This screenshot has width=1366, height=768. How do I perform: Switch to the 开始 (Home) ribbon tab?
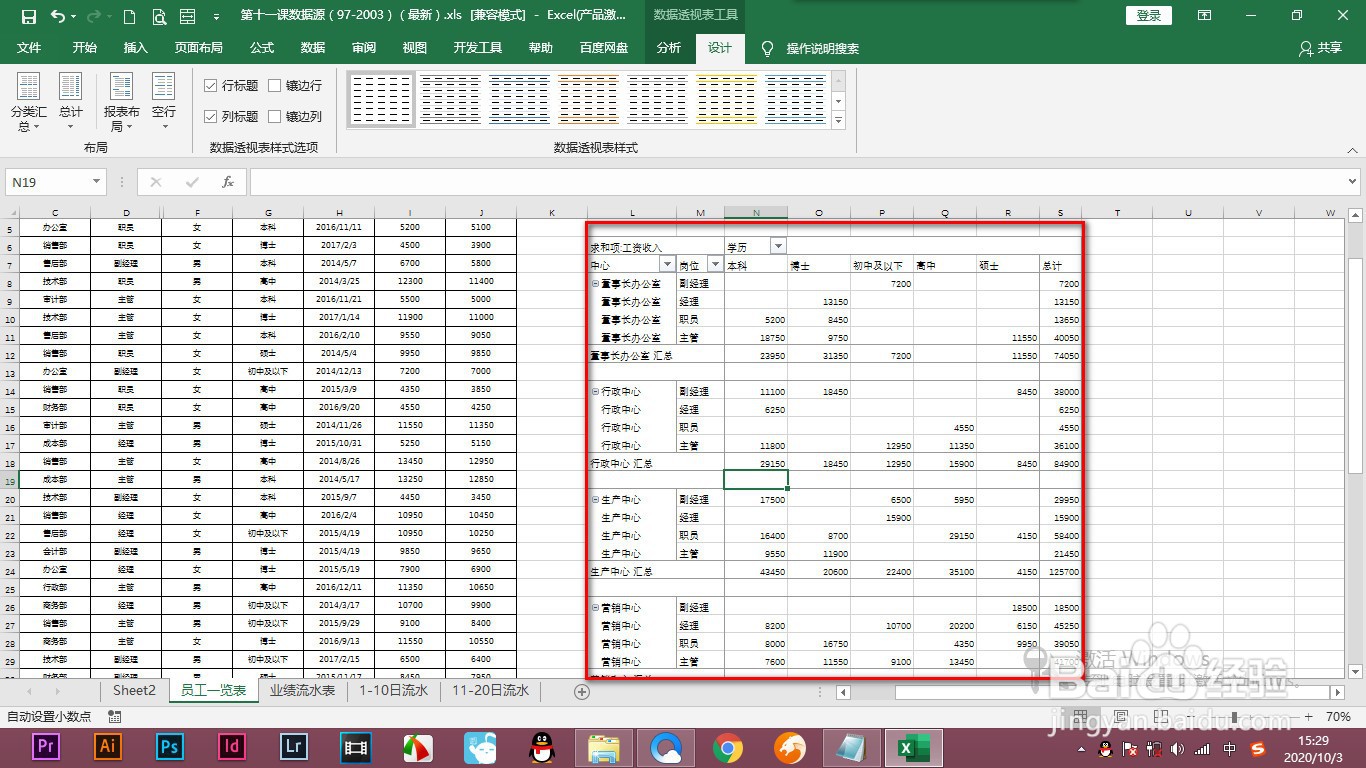[85, 48]
